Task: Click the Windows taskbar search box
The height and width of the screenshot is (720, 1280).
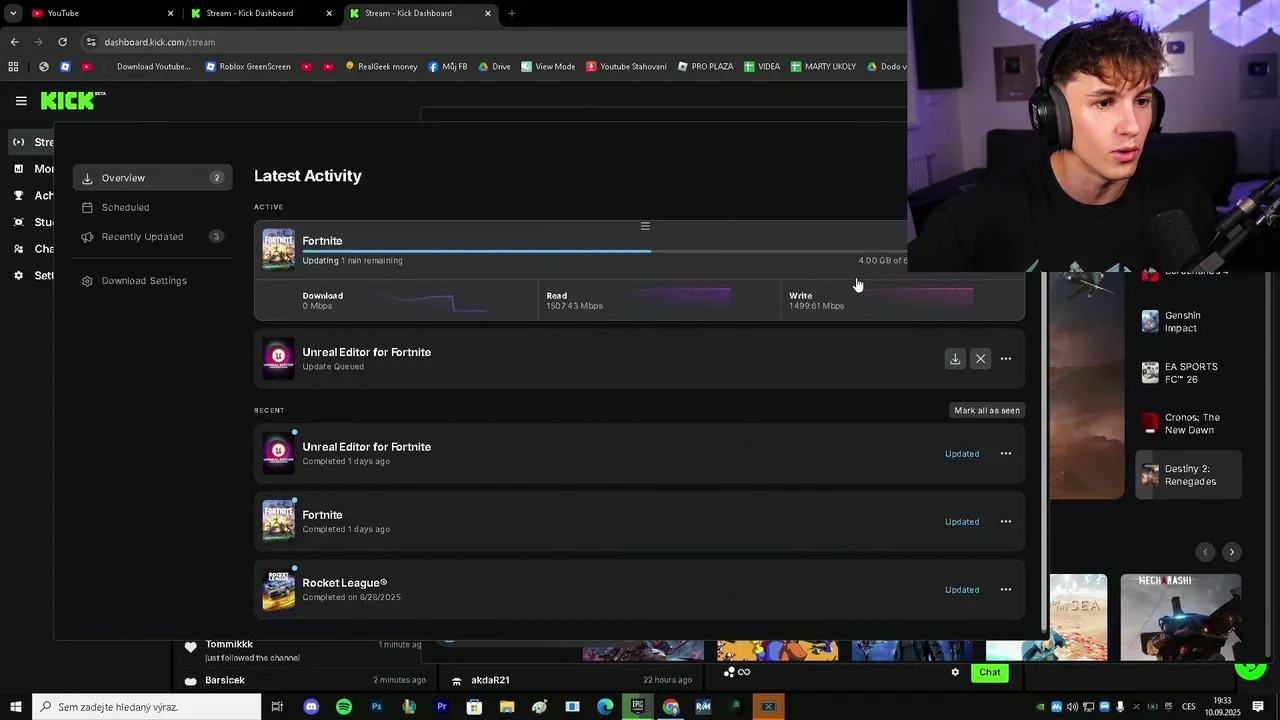Action: tap(147, 707)
